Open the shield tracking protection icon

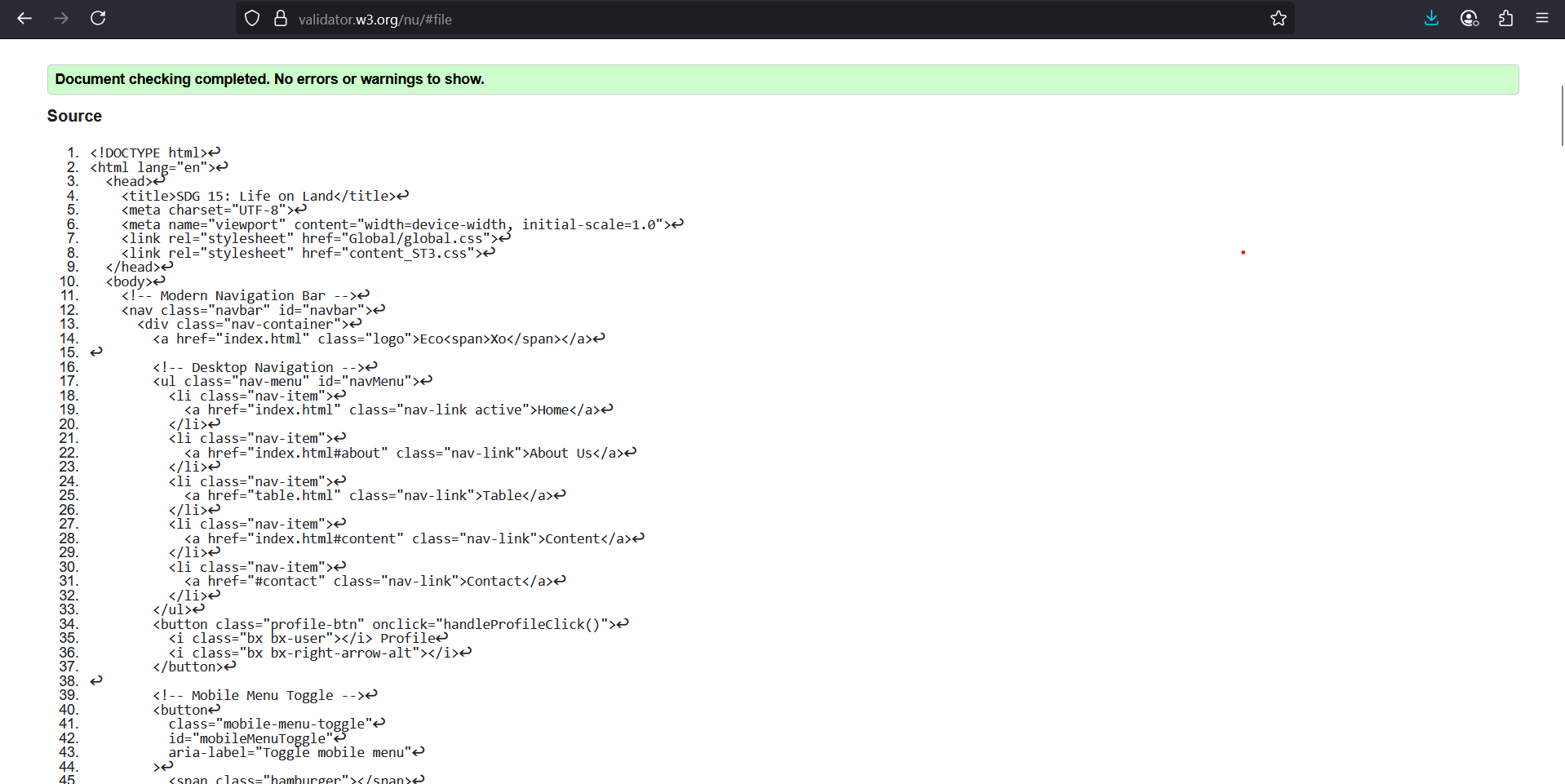[252, 18]
